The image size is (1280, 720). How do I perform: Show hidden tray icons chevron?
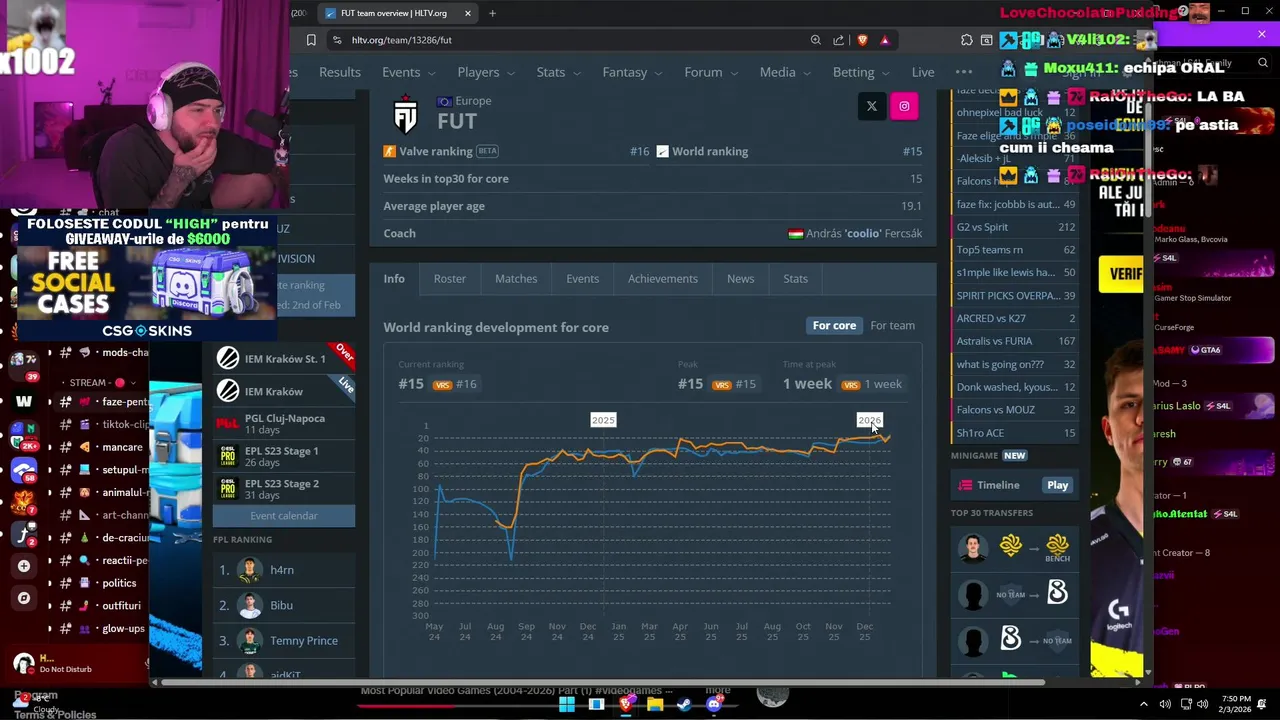click(x=1144, y=704)
